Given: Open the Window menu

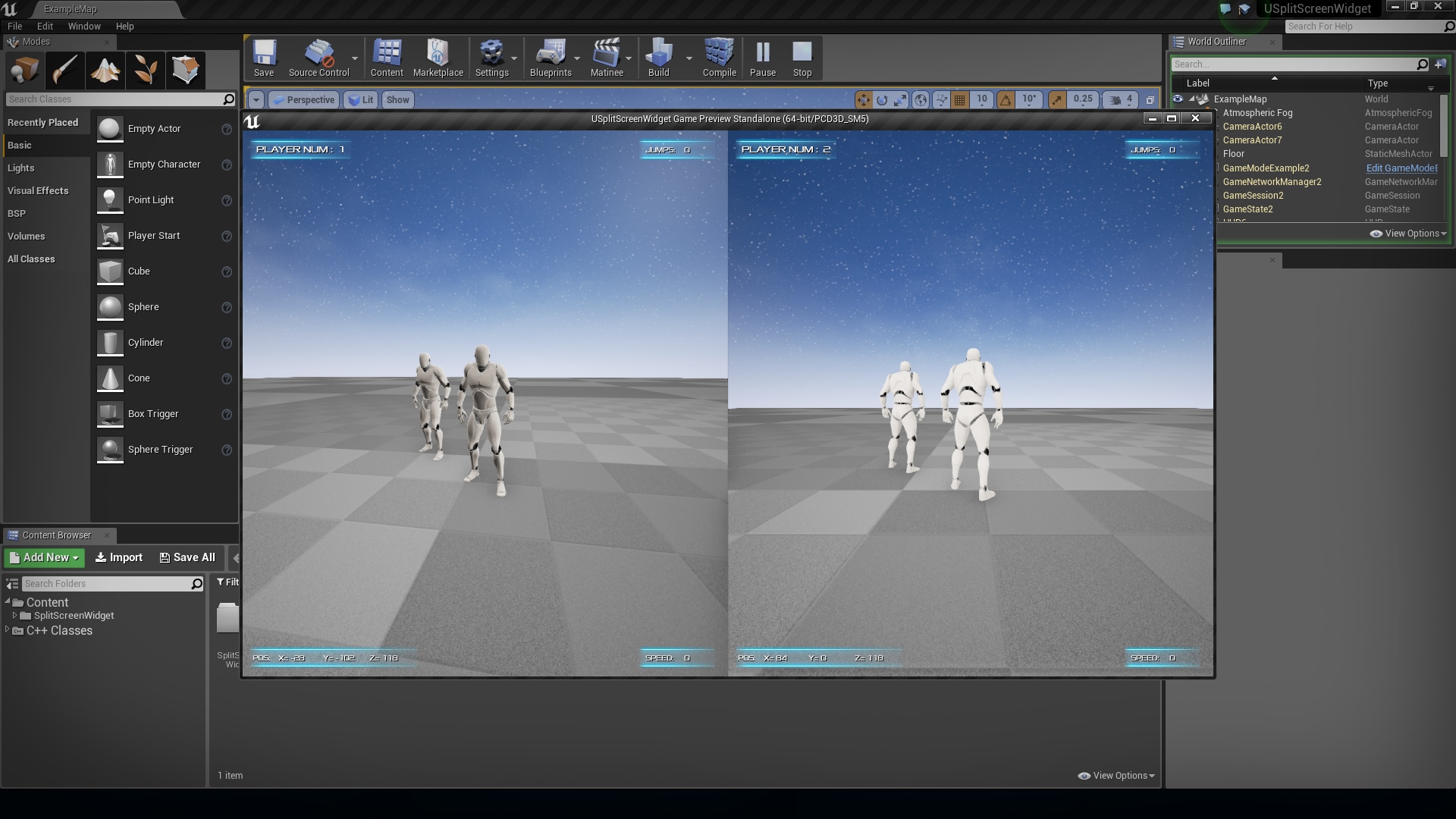Looking at the screenshot, I should [83, 26].
